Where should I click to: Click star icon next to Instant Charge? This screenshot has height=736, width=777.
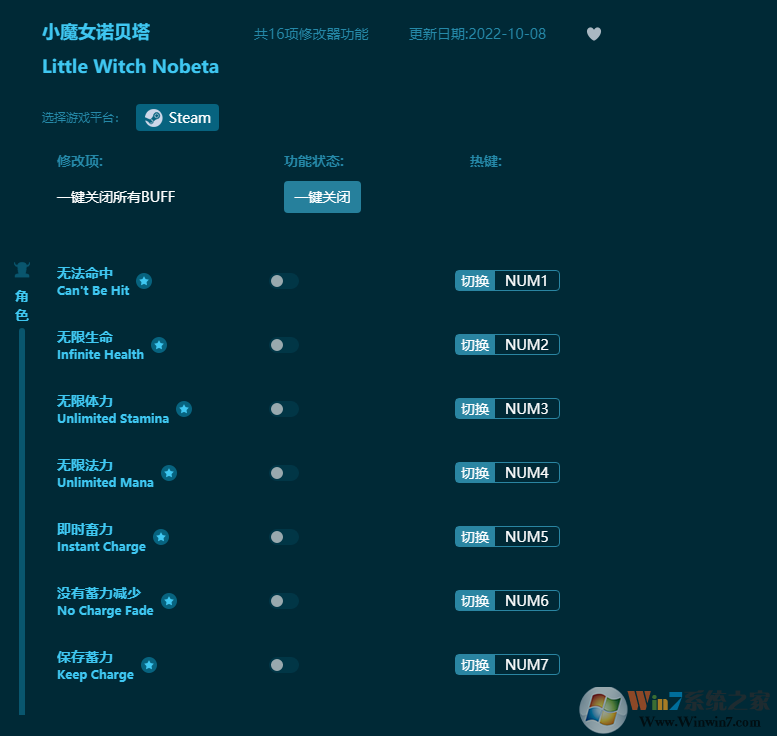tap(161, 537)
